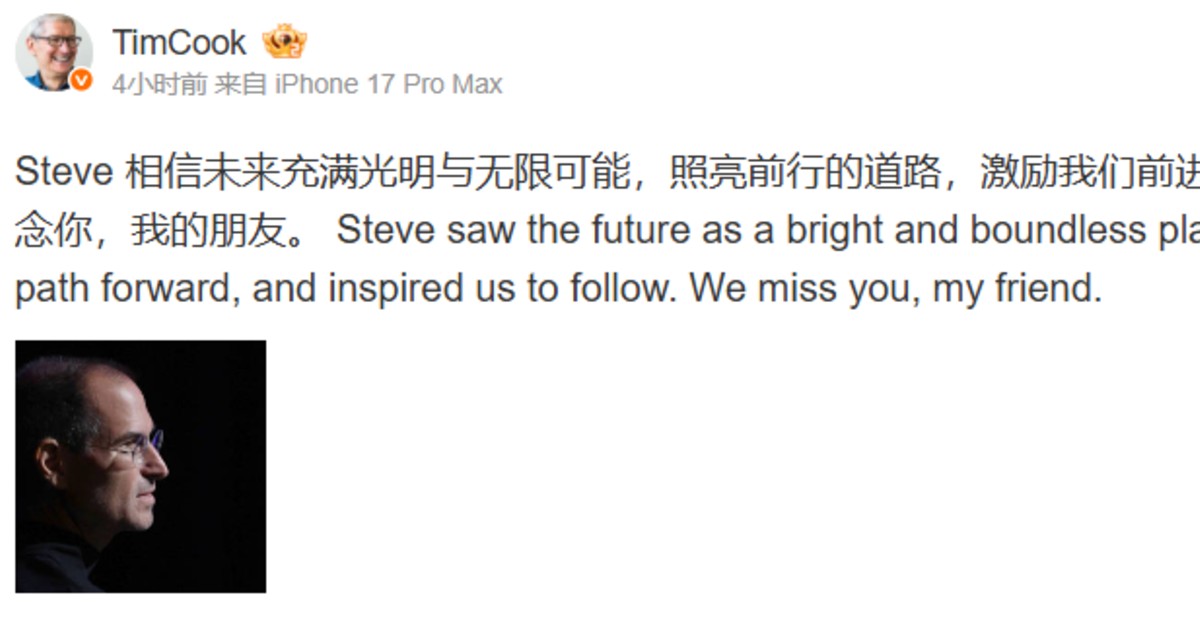Click the VIP crown badge beside TimCook
This screenshot has width=1200, height=630.
[284, 43]
